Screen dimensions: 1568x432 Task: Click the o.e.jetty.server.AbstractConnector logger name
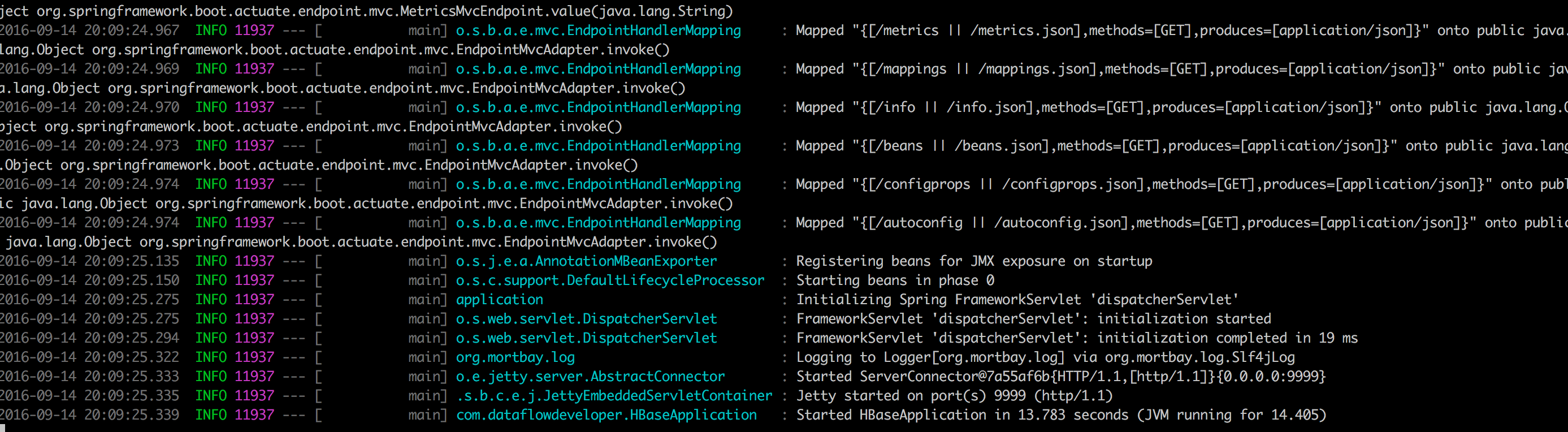pyautogui.click(x=590, y=377)
